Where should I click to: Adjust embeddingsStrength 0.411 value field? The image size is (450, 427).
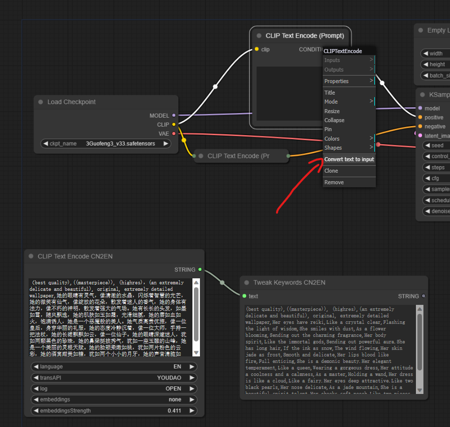pos(114,411)
